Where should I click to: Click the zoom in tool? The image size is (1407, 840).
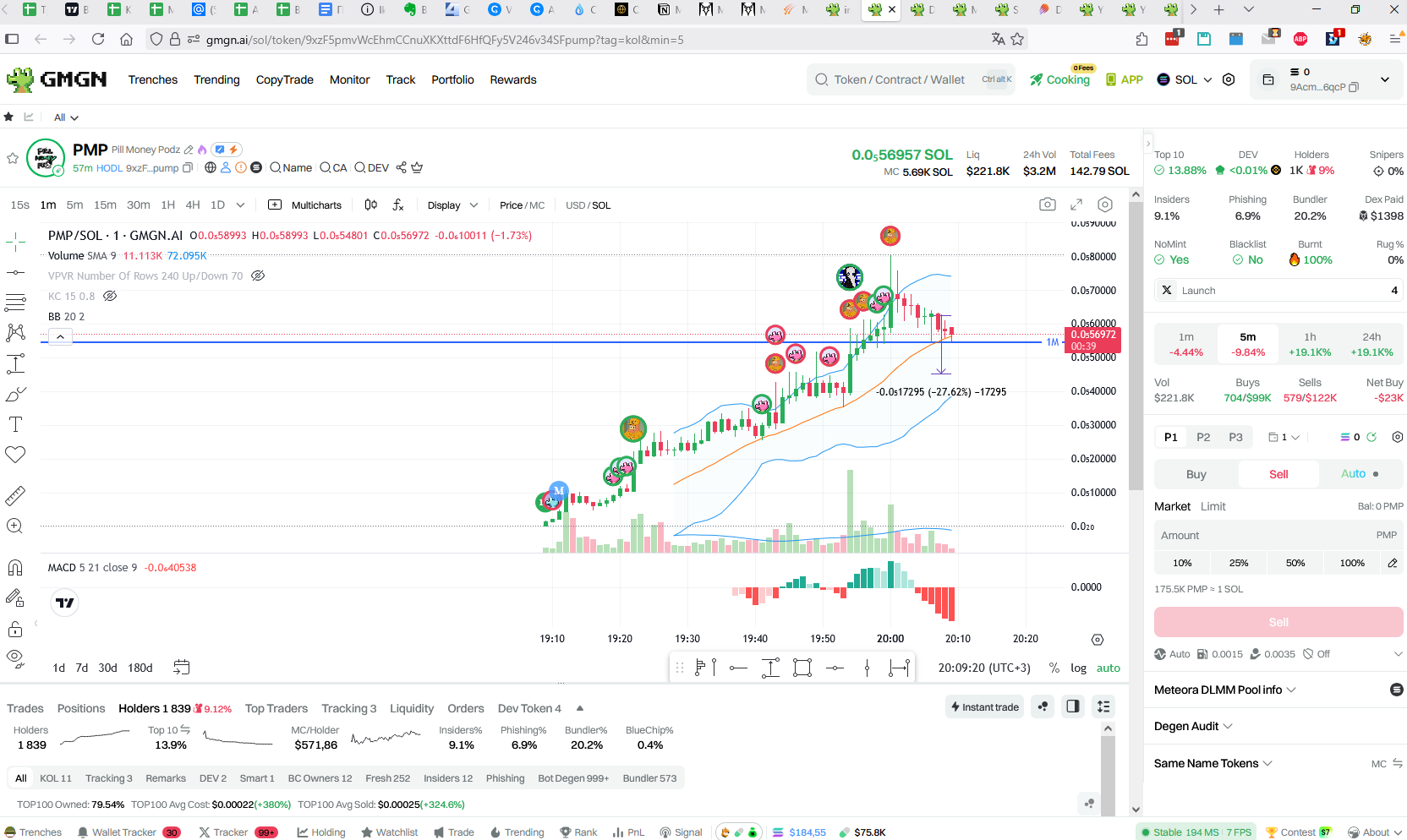[15, 526]
